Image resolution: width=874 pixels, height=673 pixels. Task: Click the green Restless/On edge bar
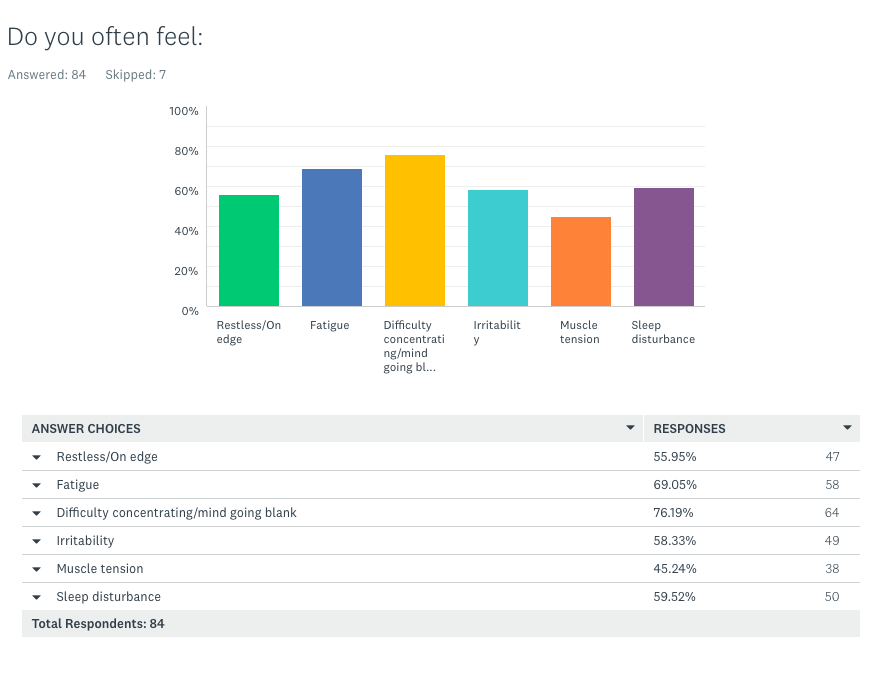(x=249, y=250)
